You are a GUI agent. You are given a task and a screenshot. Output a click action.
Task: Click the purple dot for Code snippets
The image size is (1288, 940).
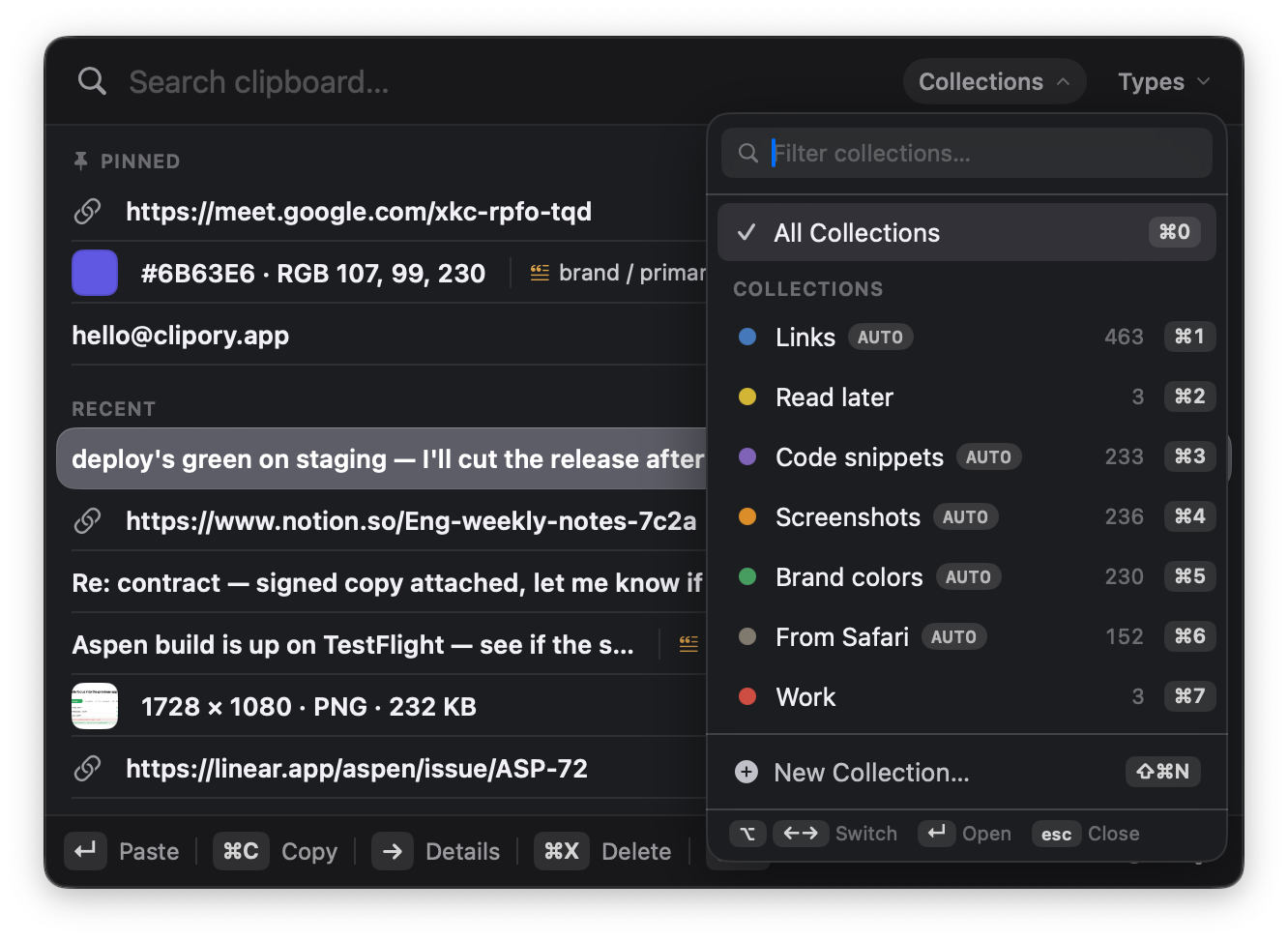click(747, 456)
